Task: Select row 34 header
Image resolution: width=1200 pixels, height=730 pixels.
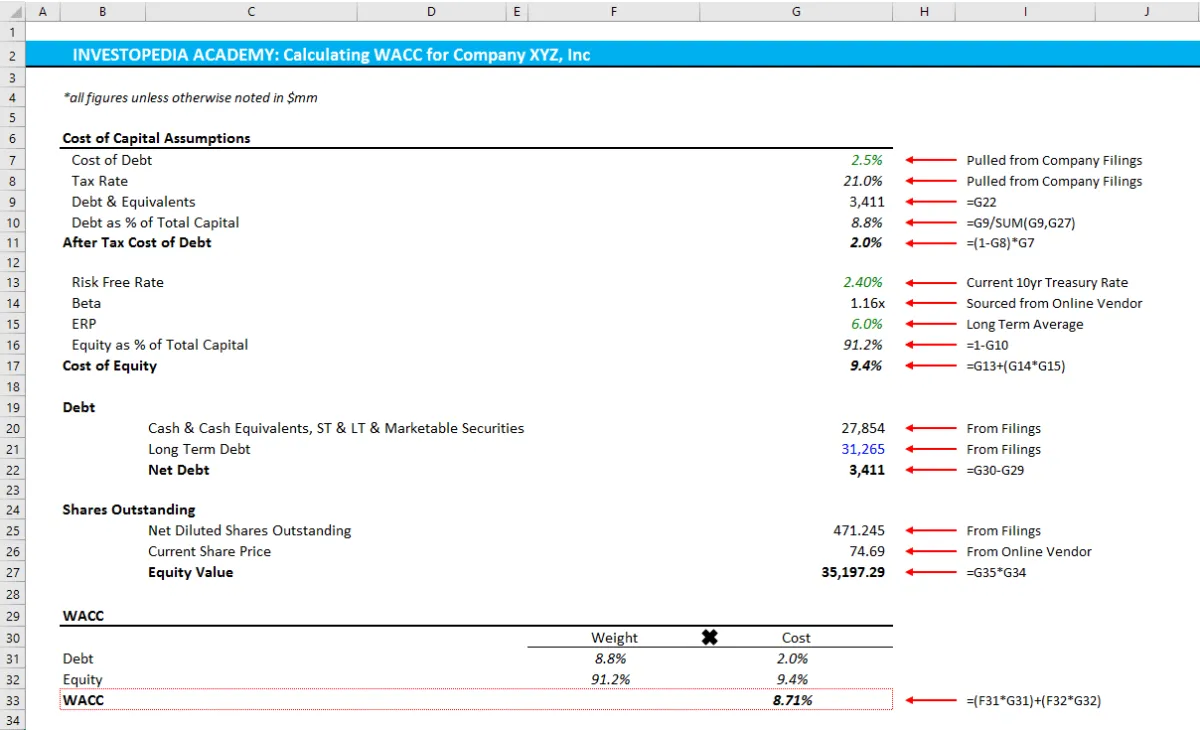Action: point(12,719)
